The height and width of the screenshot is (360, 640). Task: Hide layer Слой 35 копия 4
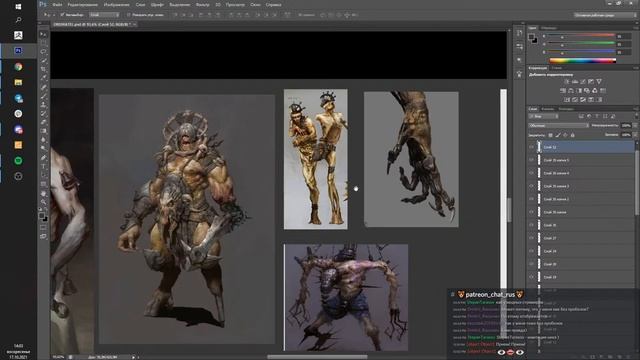(531, 173)
